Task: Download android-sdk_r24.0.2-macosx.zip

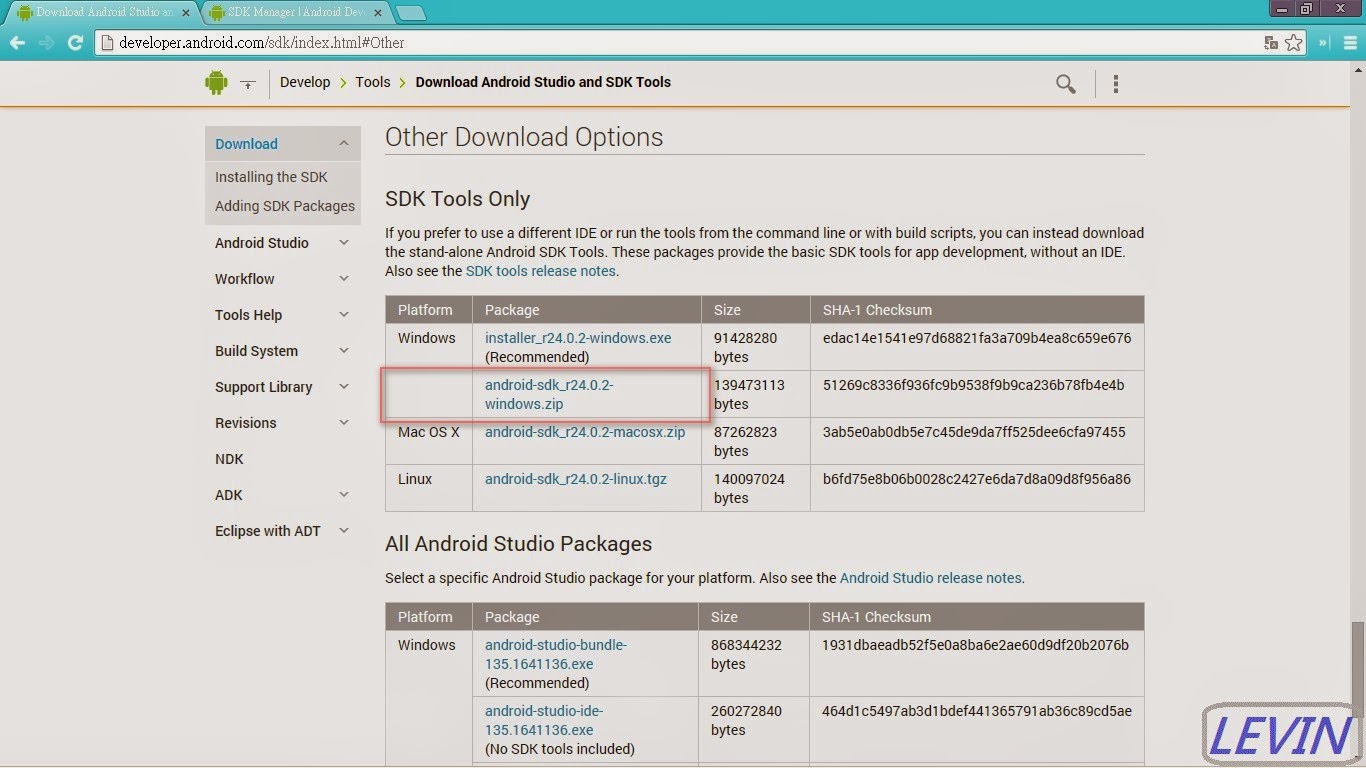Action: tap(585, 432)
